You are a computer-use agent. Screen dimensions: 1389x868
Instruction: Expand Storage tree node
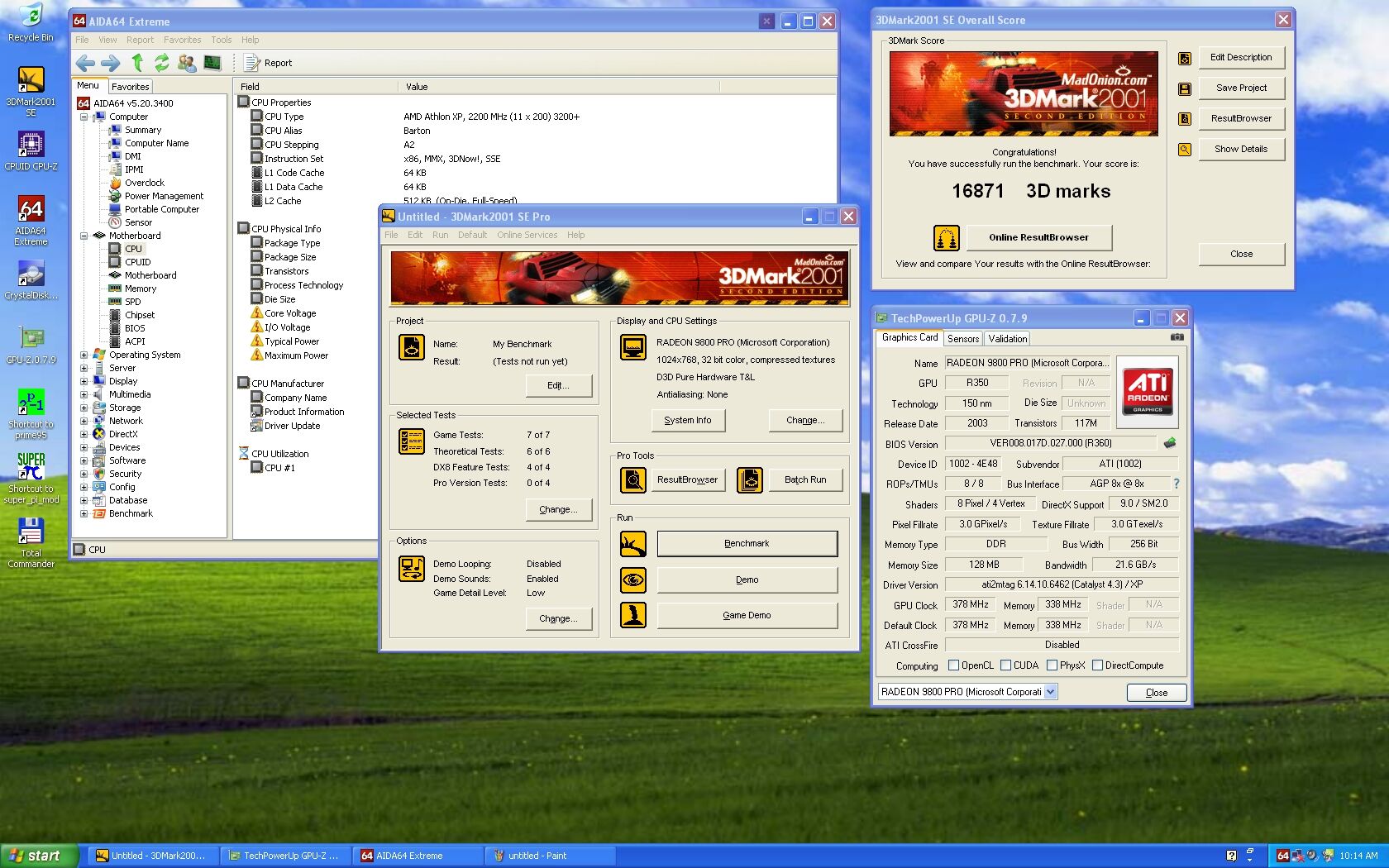point(84,408)
